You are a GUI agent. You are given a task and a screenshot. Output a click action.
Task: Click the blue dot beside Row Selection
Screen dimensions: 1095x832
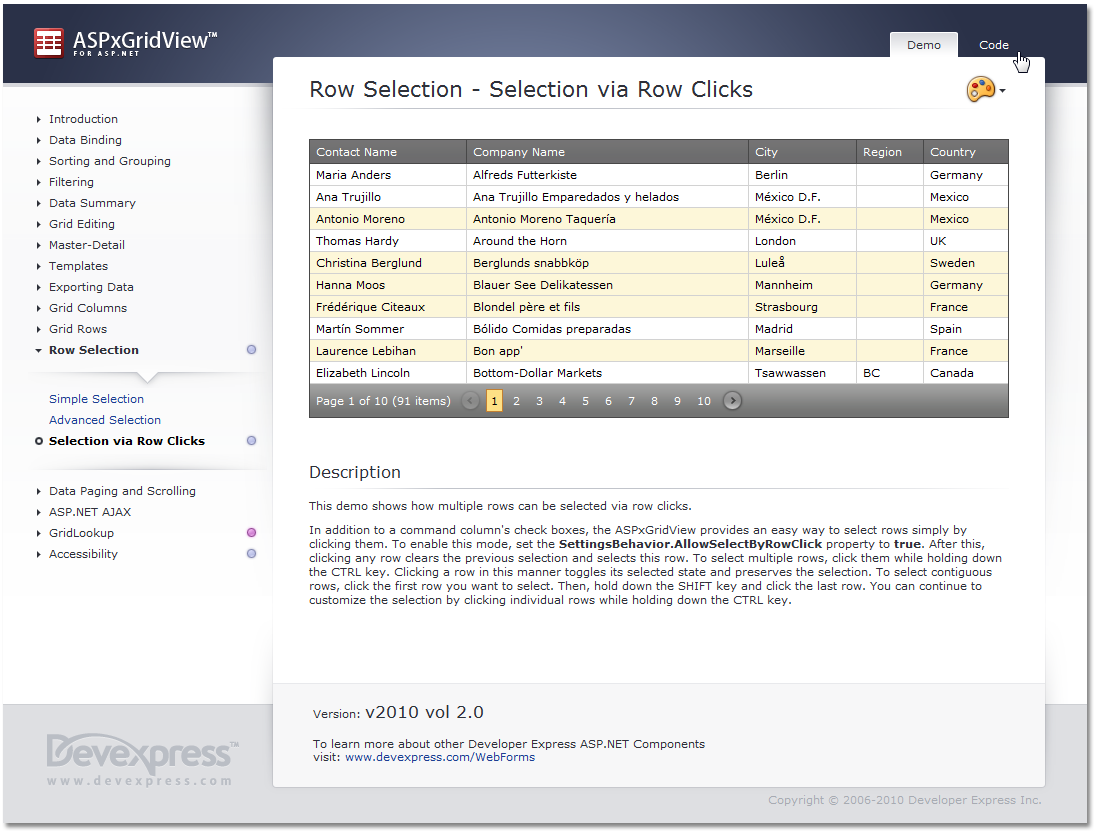pyautogui.click(x=251, y=350)
